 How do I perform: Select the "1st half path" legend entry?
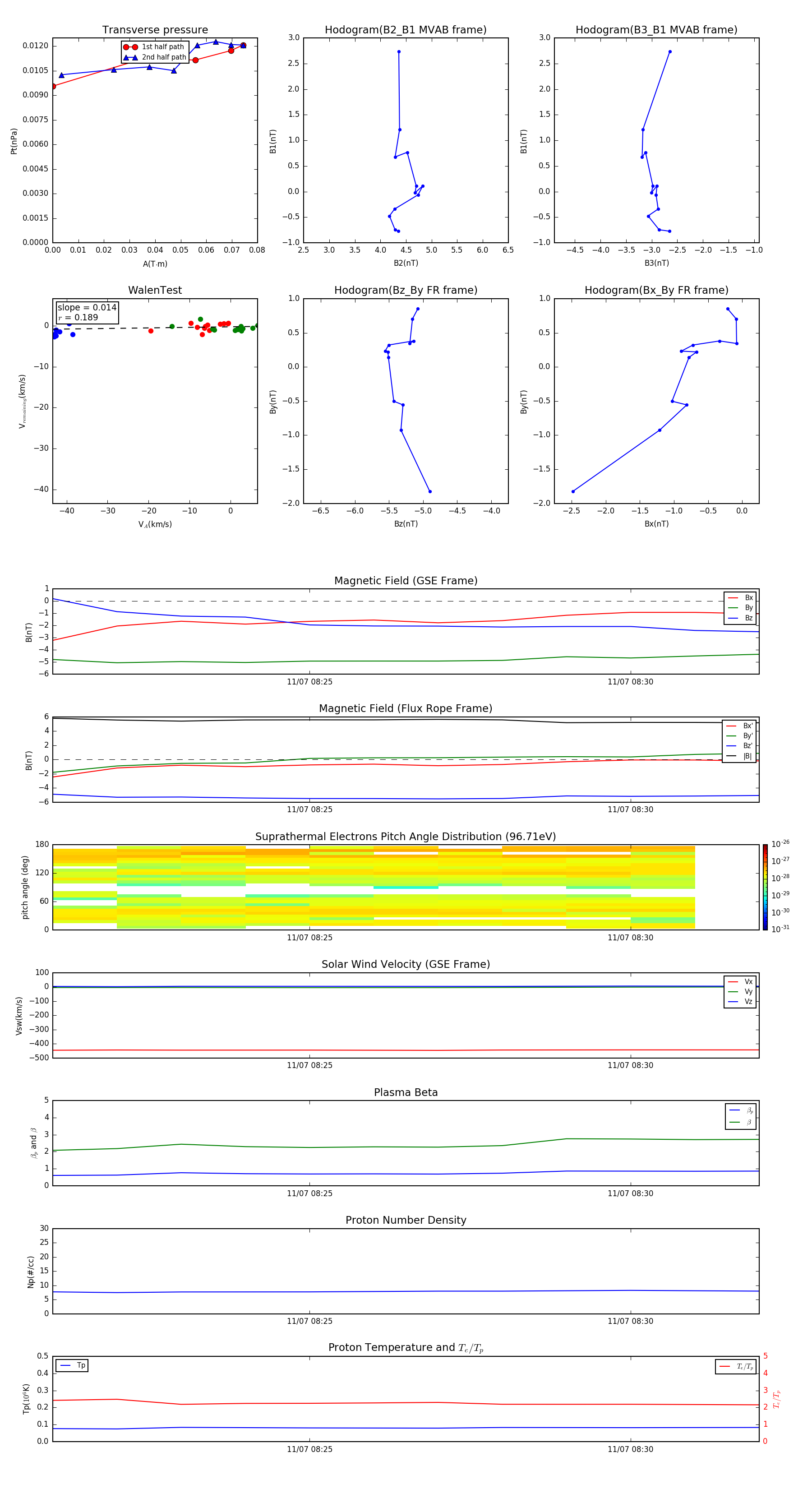click(x=154, y=47)
